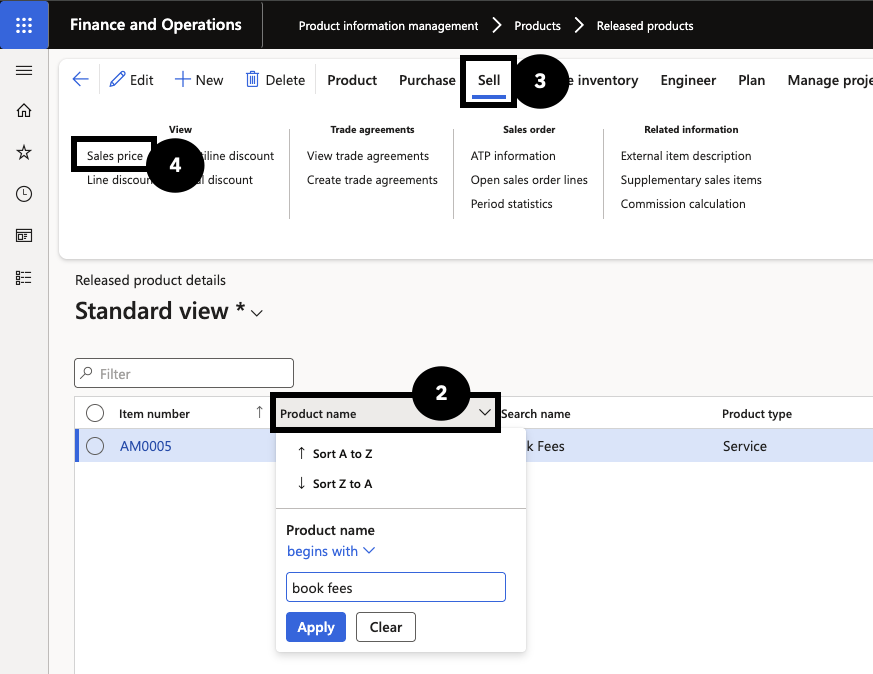The width and height of the screenshot is (873, 674).
Task: Click Products breadcrumb
Action: tap(537, 26)
